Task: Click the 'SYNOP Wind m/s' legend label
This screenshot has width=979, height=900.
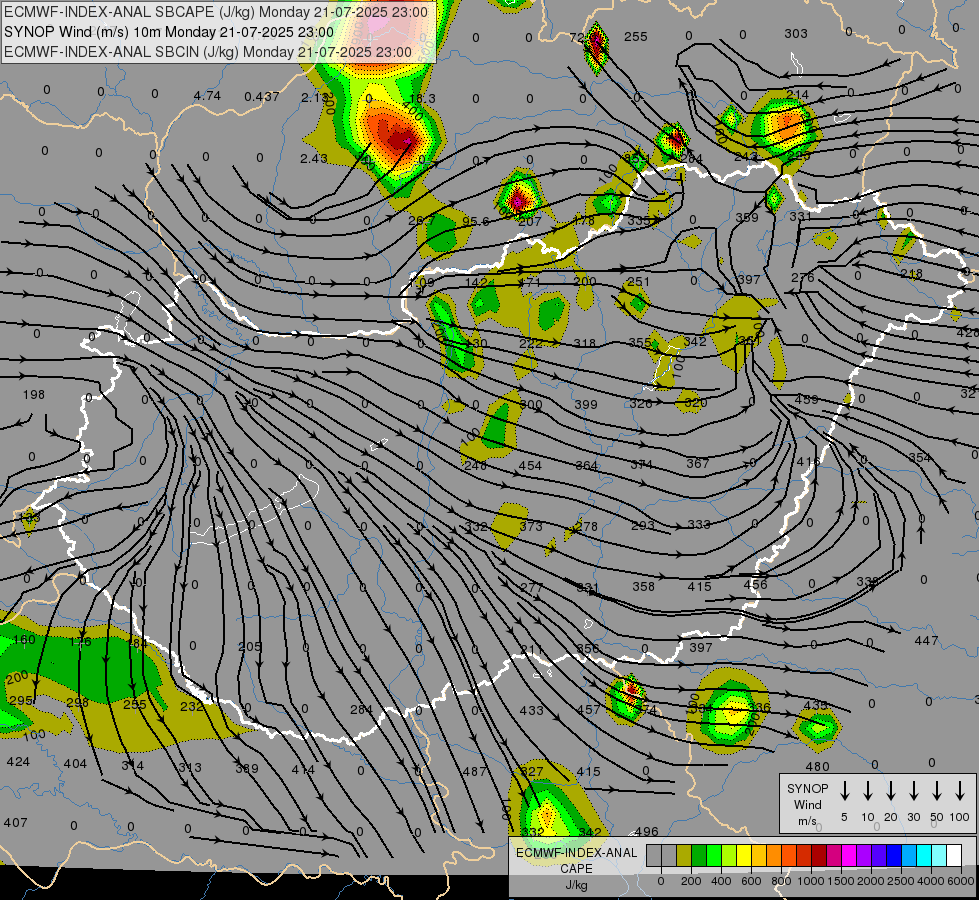Action: point(807,804)
